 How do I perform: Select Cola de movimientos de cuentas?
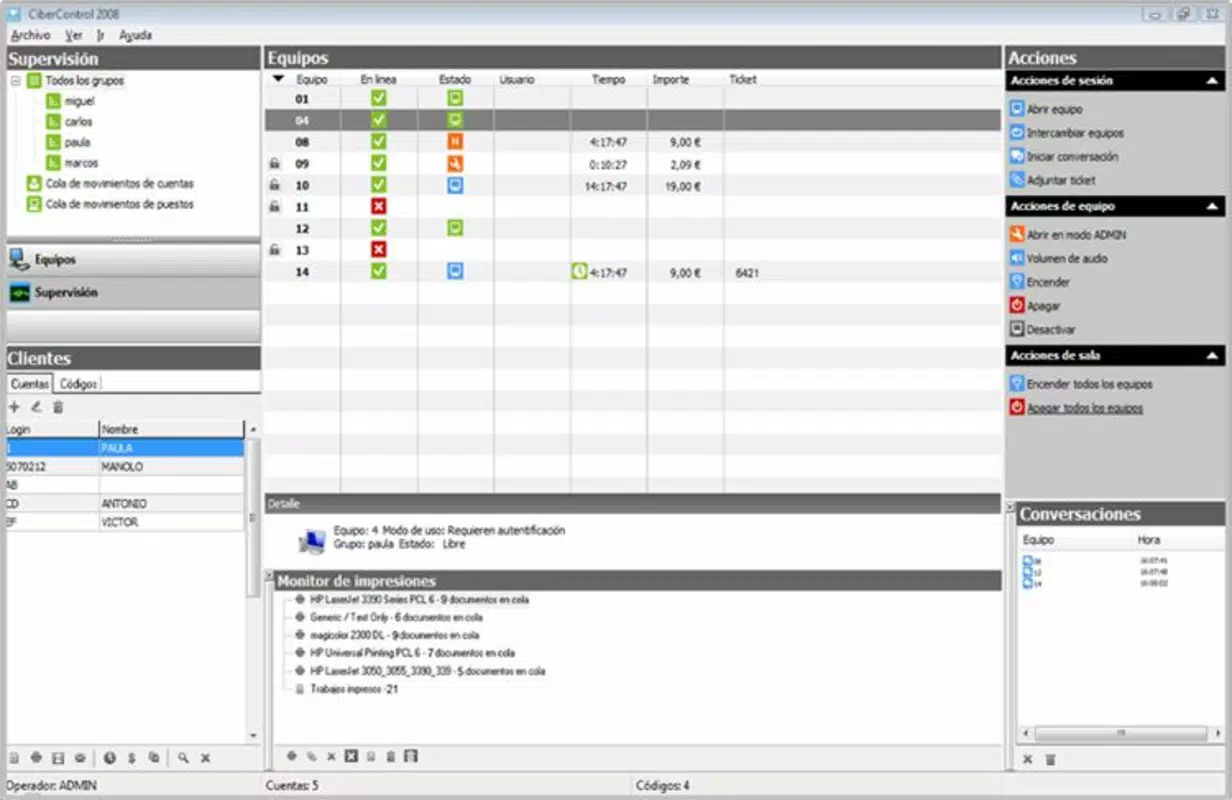[x=119, y=184]
